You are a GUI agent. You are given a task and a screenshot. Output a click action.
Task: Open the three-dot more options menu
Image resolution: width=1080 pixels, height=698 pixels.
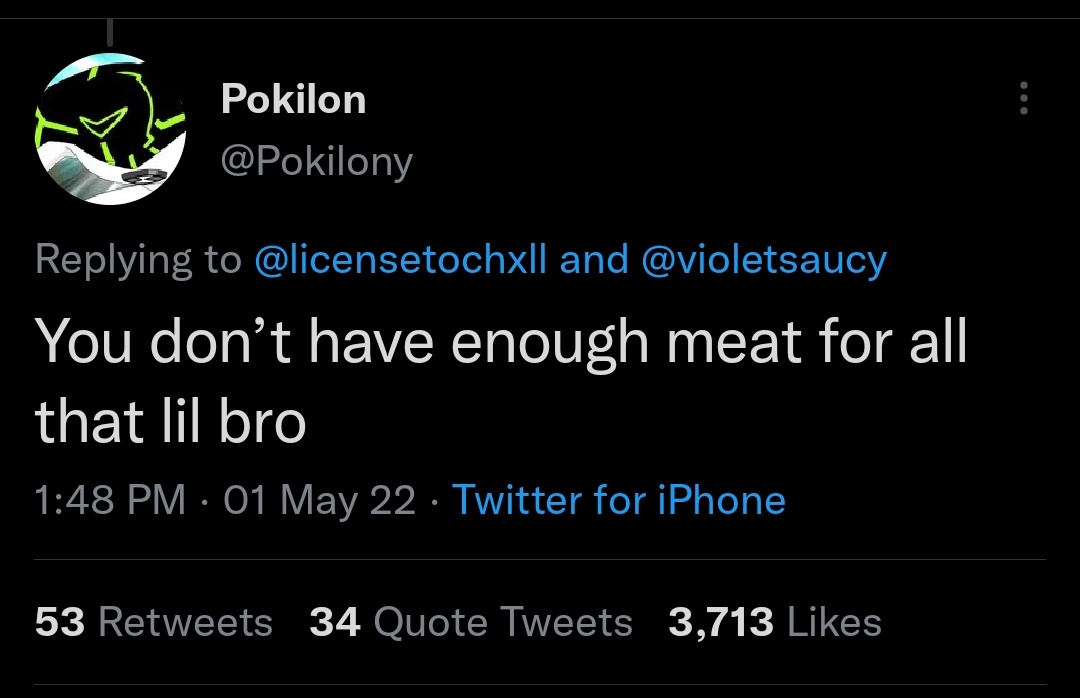click(1024, 98)
